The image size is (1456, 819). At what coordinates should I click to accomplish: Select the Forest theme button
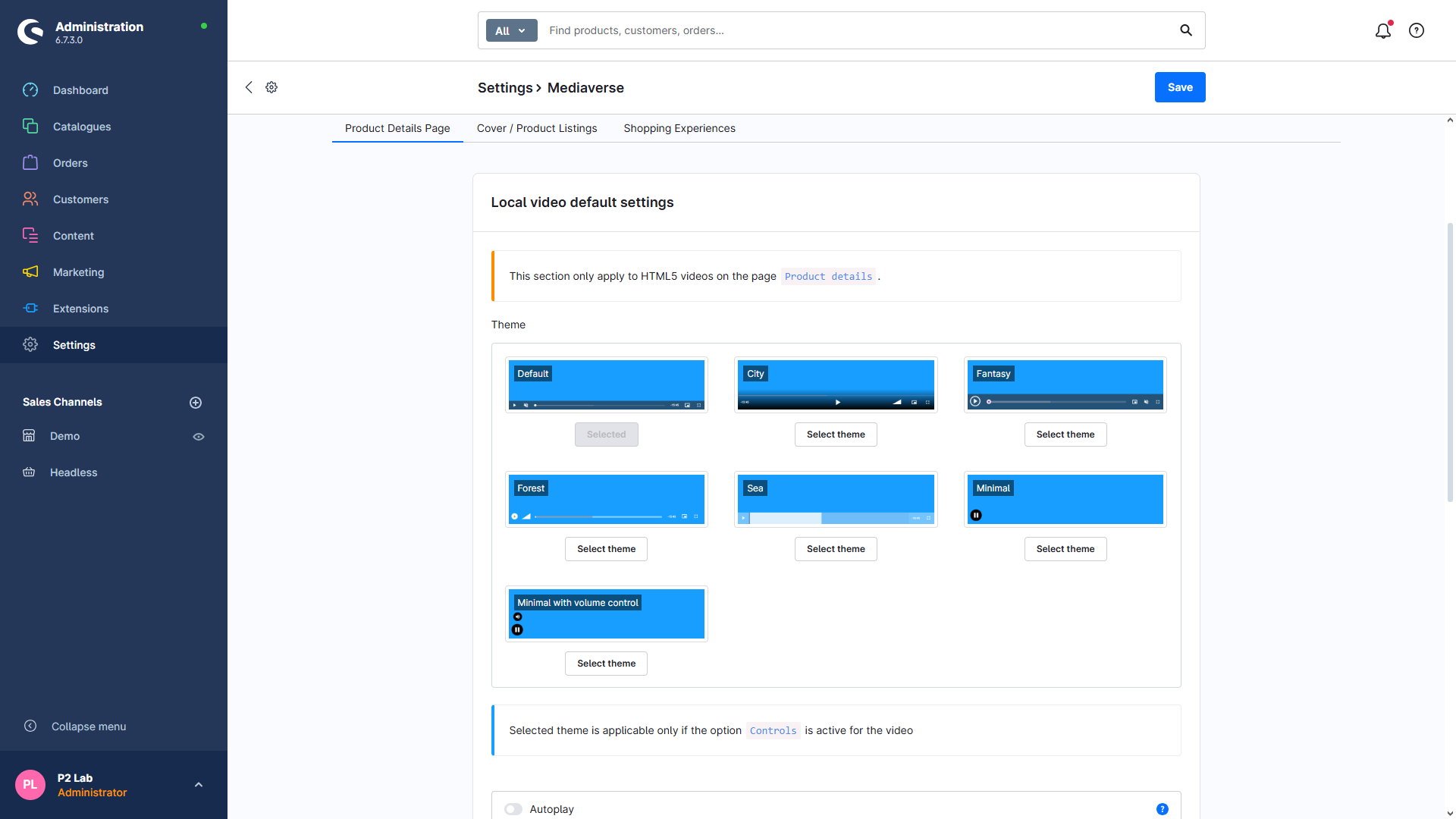[x=606, y=549]
